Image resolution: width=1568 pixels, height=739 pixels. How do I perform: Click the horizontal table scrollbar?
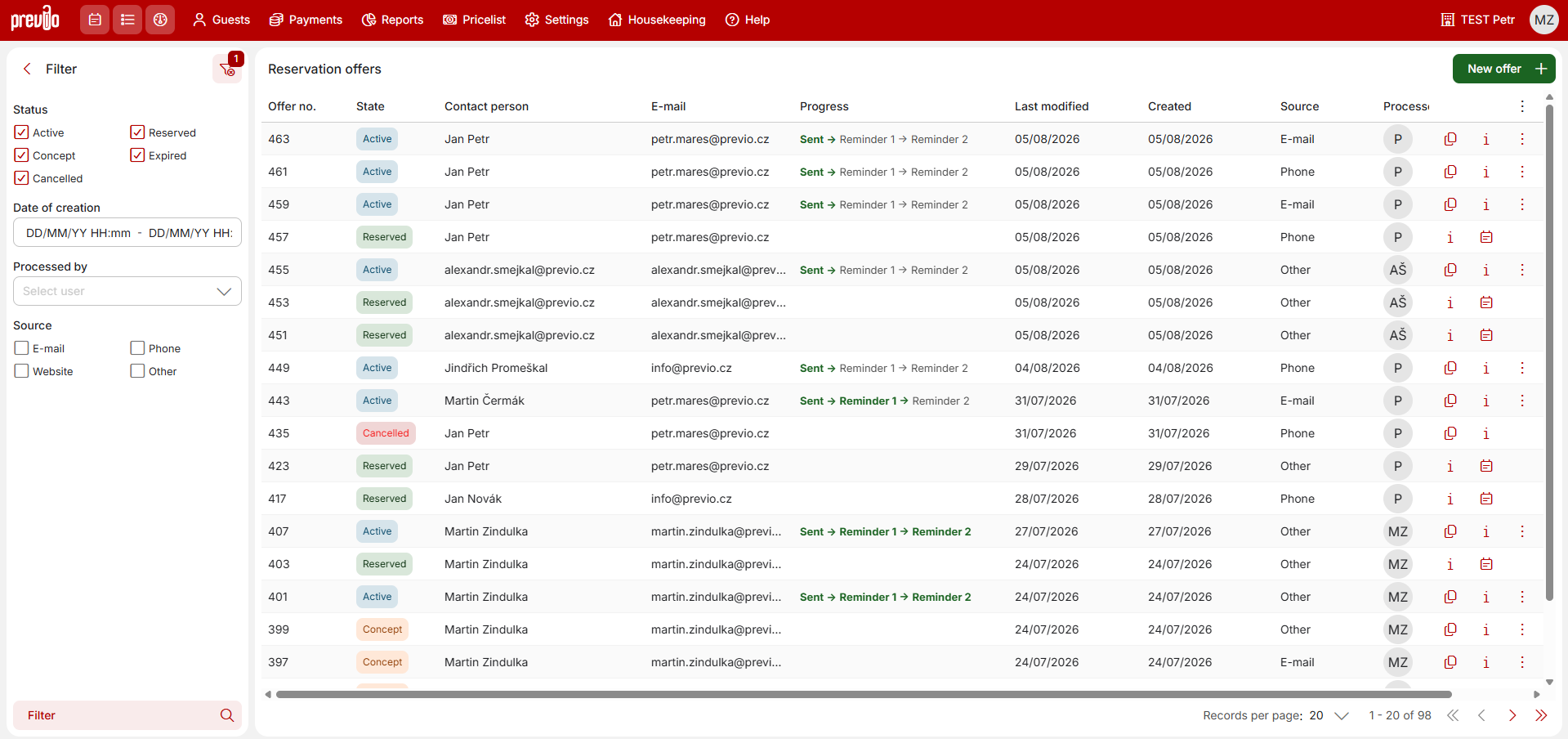(864, 695)
